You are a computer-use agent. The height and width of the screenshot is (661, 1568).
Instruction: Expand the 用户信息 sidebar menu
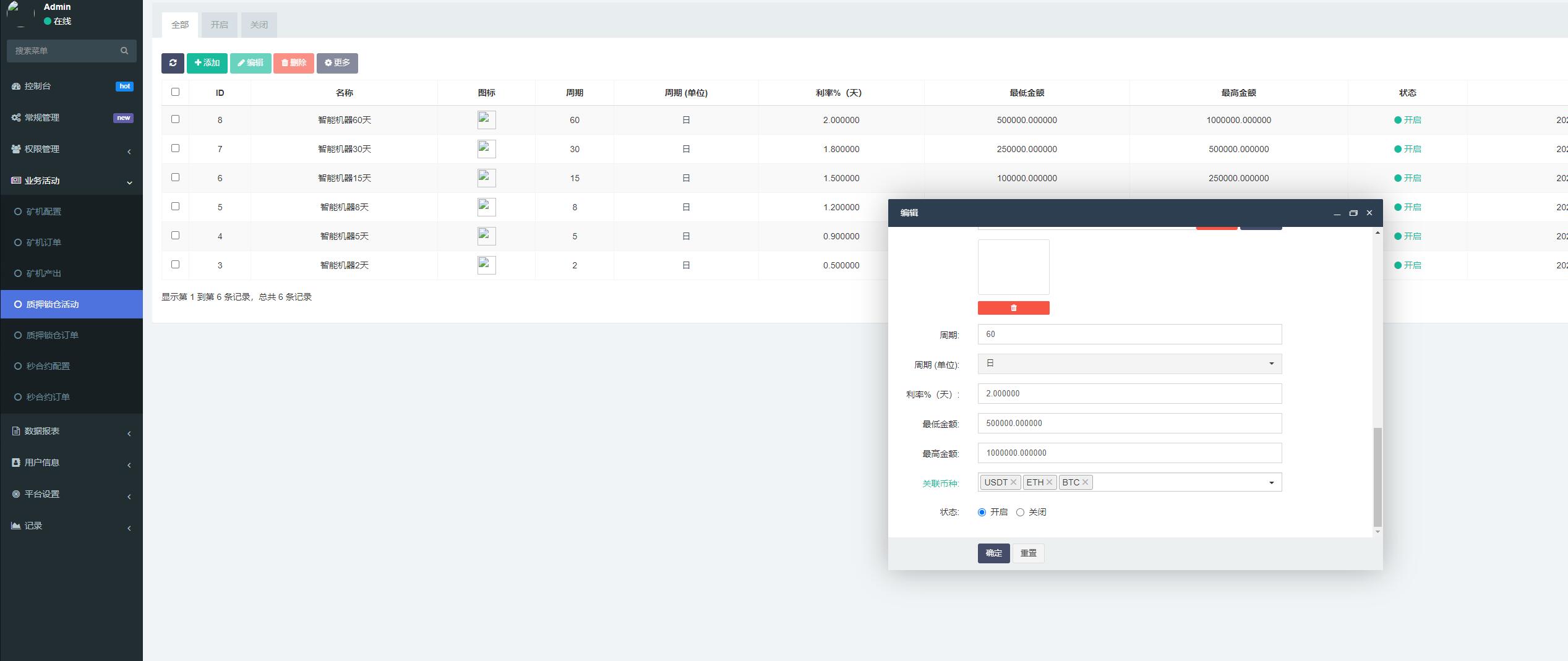click(71, 463)
